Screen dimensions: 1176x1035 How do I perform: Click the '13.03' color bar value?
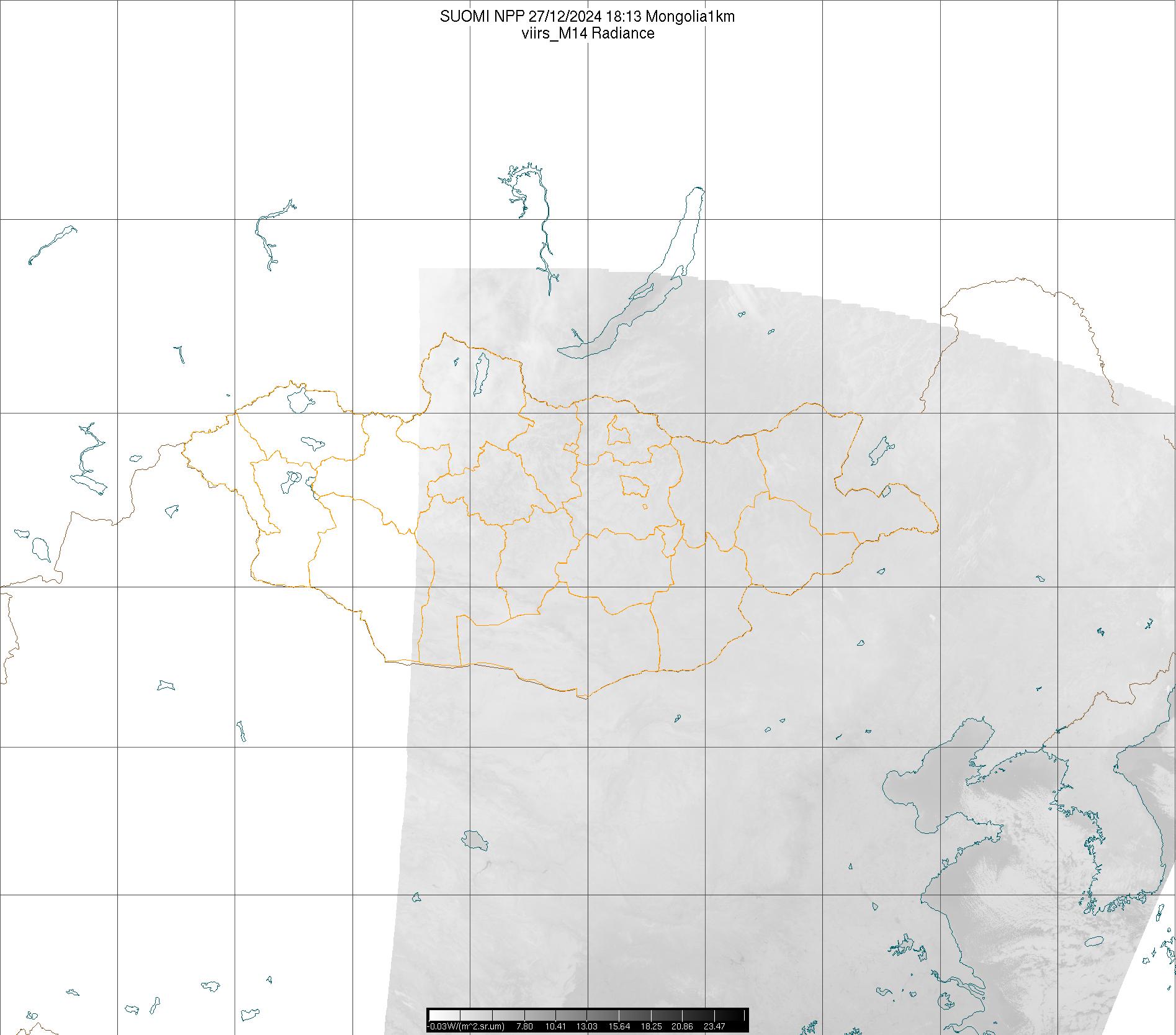pos(587,1026)
